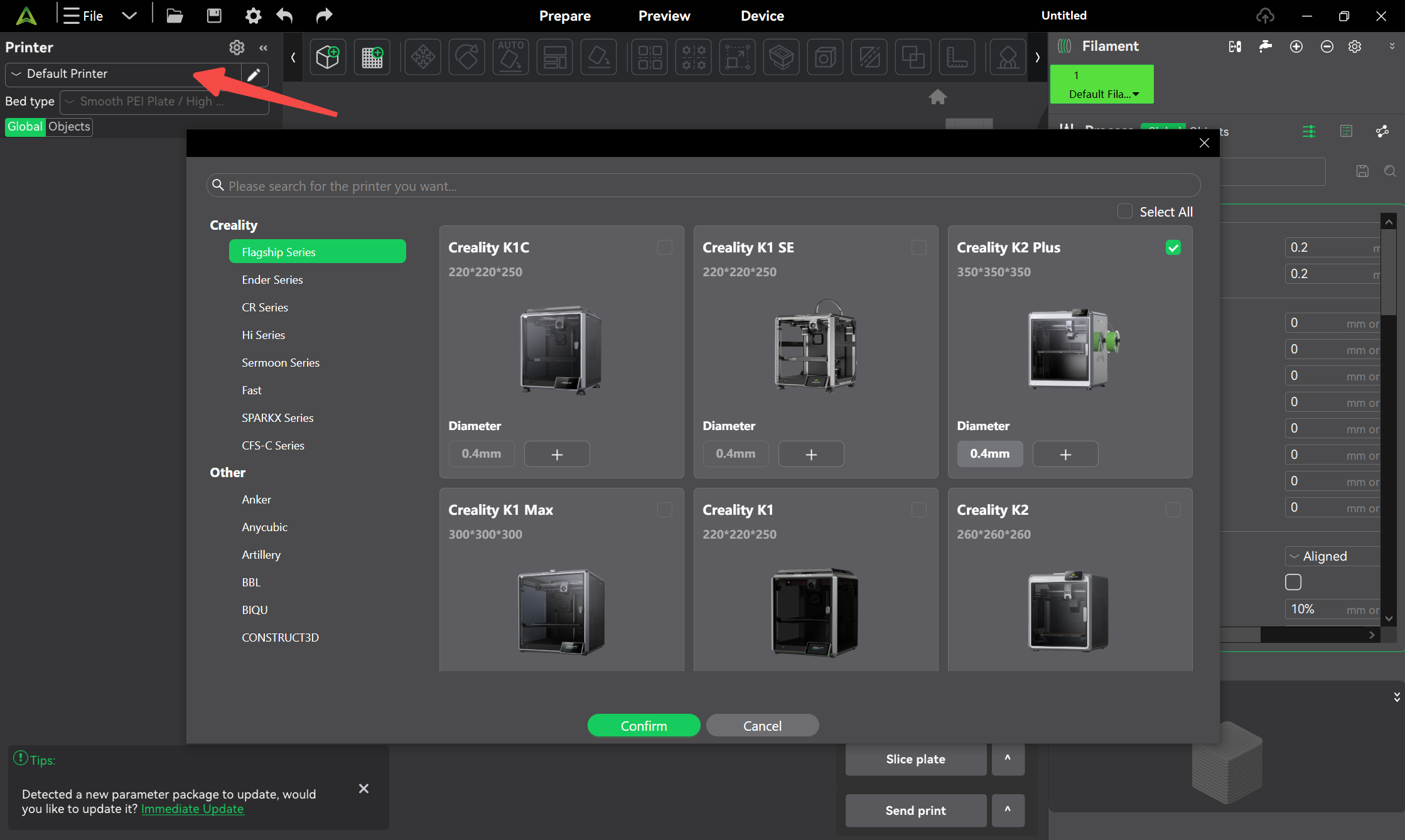Click the process search magnifier icon
Screen dimensions: 1405x840
click(1390, 171)
